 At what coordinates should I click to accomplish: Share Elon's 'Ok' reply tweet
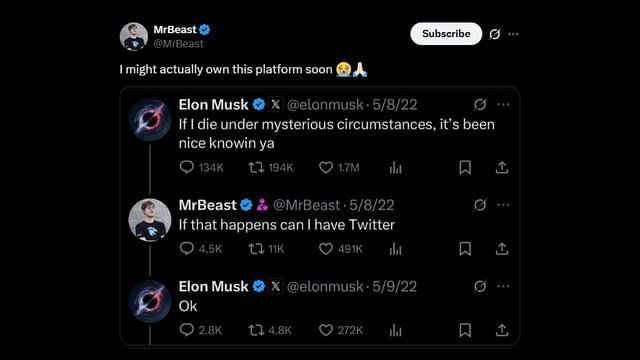tap(502, 330)
